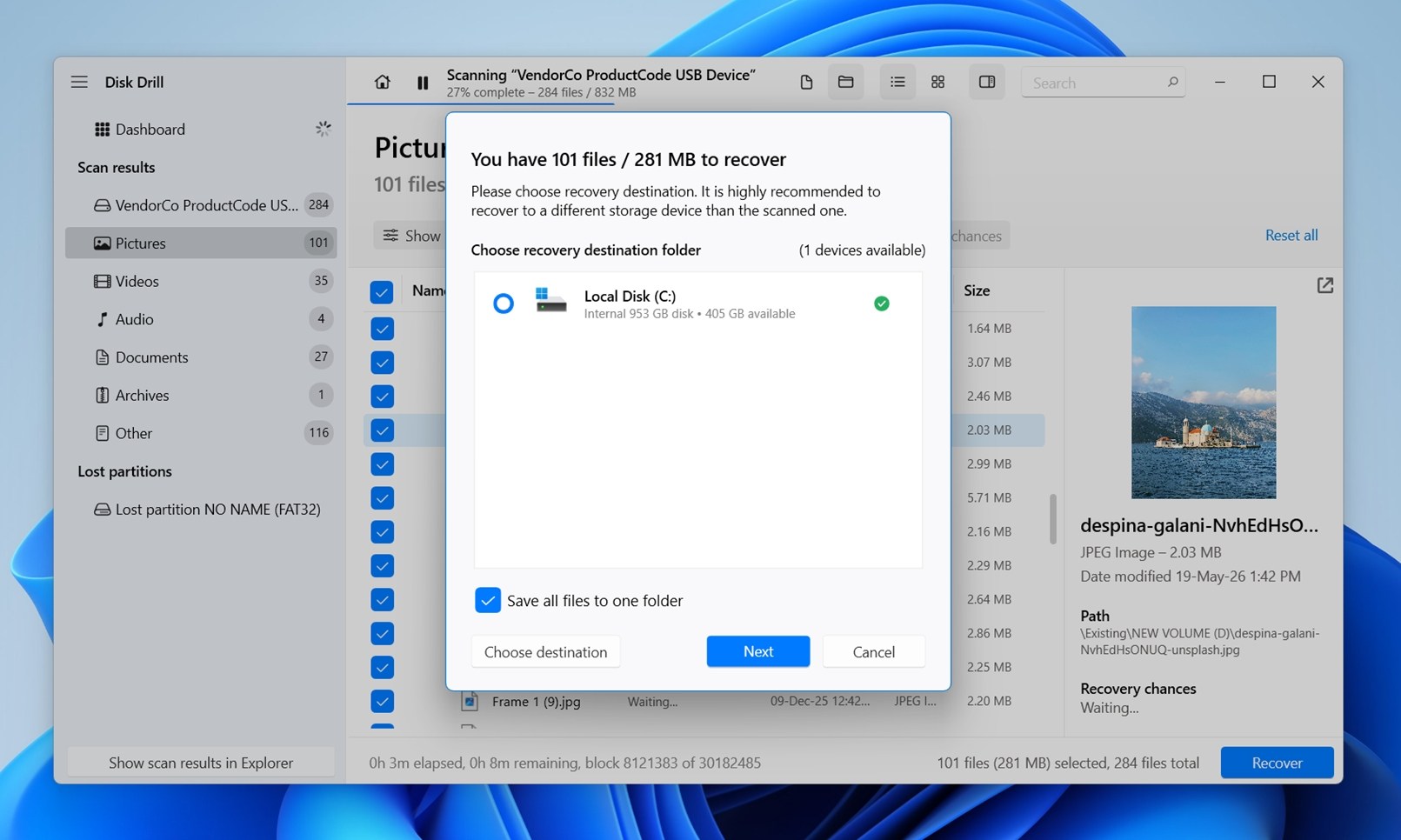
Task: Uncheck the 1.64 MB file row
Action: tap(382, 329)
